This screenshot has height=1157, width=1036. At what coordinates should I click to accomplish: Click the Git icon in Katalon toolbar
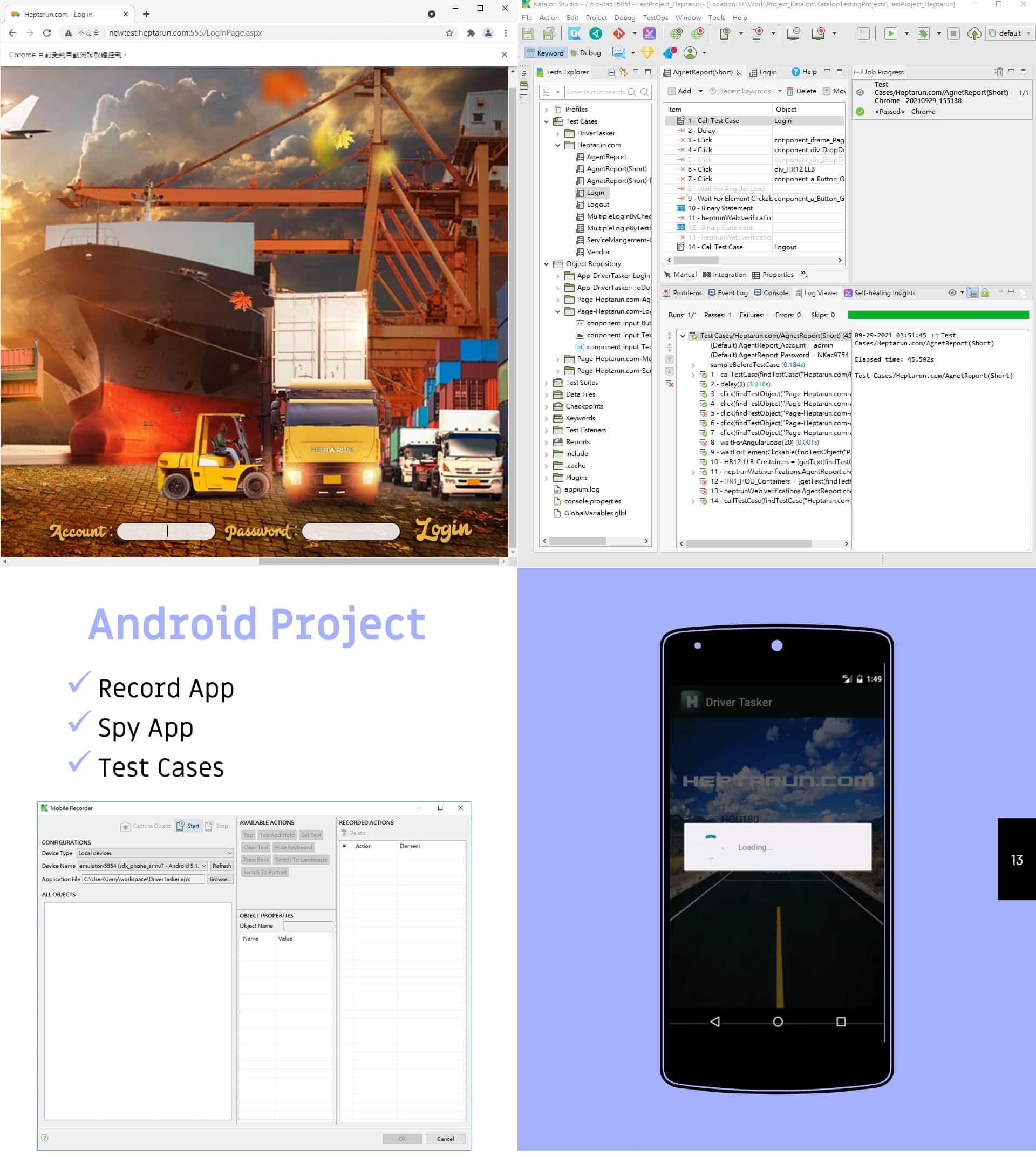(x=619, y=33)
